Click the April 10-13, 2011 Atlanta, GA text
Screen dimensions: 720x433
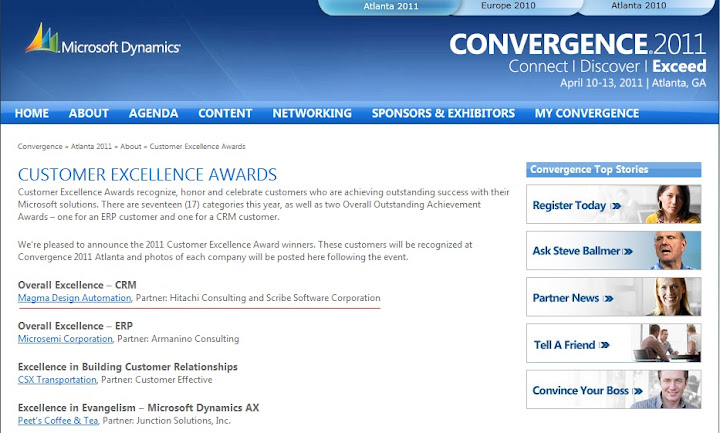pos(633,83)
